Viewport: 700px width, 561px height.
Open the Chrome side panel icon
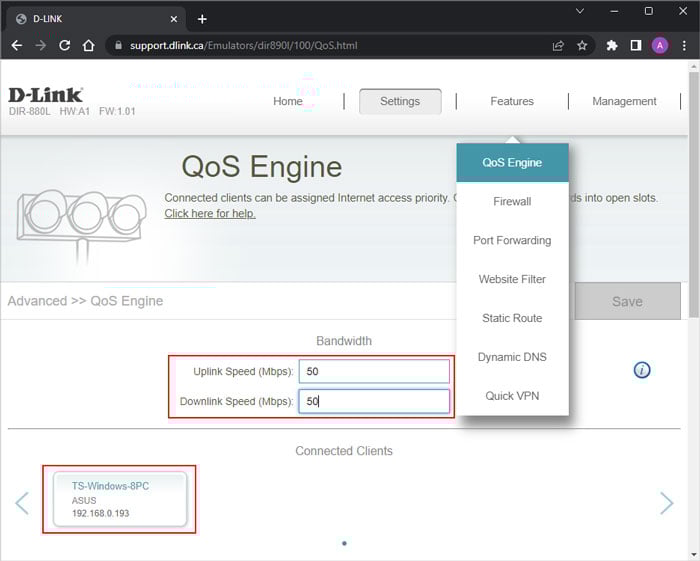pyautogui.click(x=636, y=45)
